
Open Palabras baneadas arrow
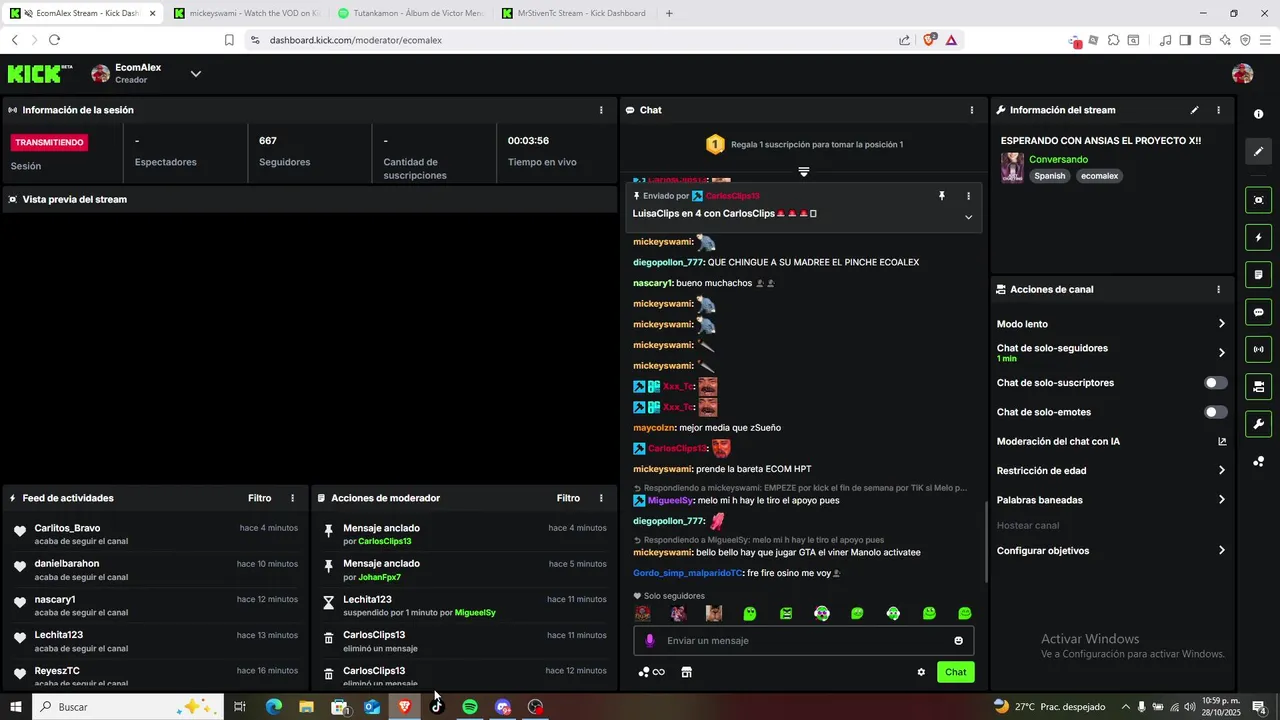(x=1221, y=500)
